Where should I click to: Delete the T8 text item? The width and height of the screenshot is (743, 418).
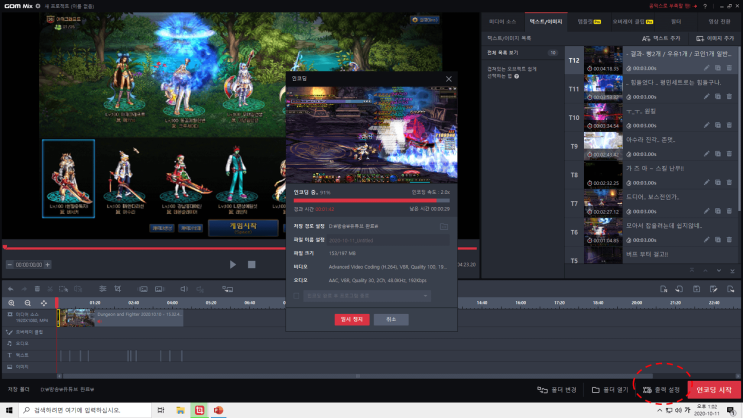pos(729,182)
